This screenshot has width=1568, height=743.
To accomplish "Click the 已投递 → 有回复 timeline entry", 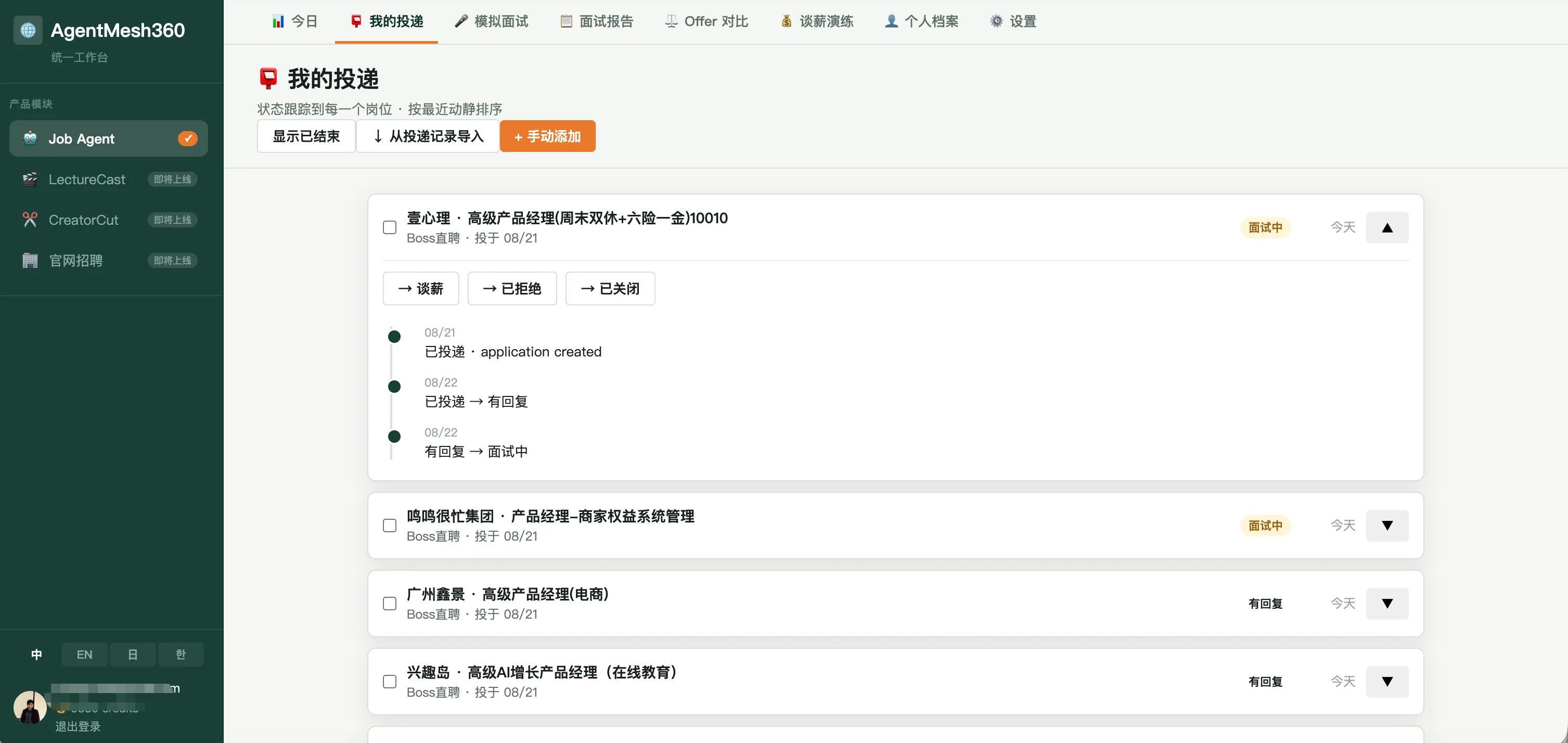I will pyautogui.click(x=476, y=401).
